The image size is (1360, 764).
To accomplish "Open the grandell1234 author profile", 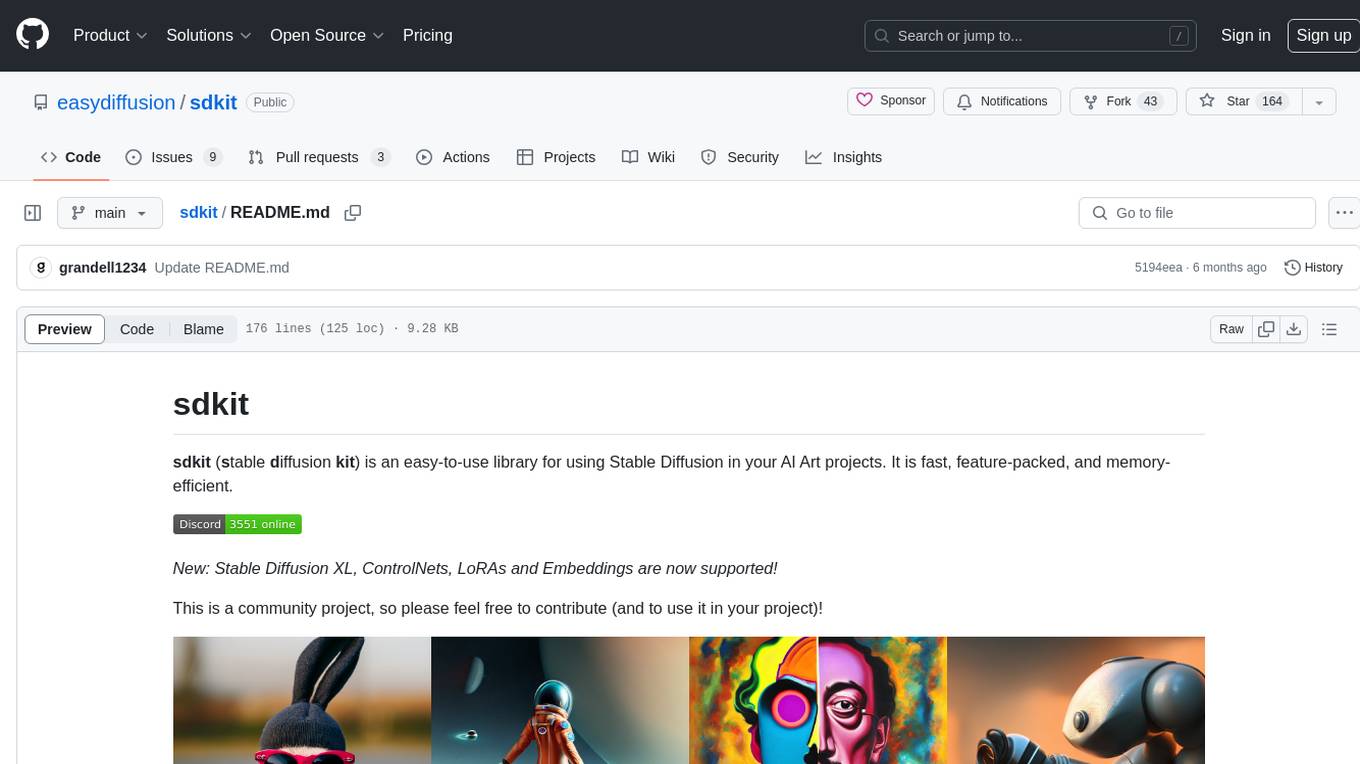I will click(x=103, y=268).
